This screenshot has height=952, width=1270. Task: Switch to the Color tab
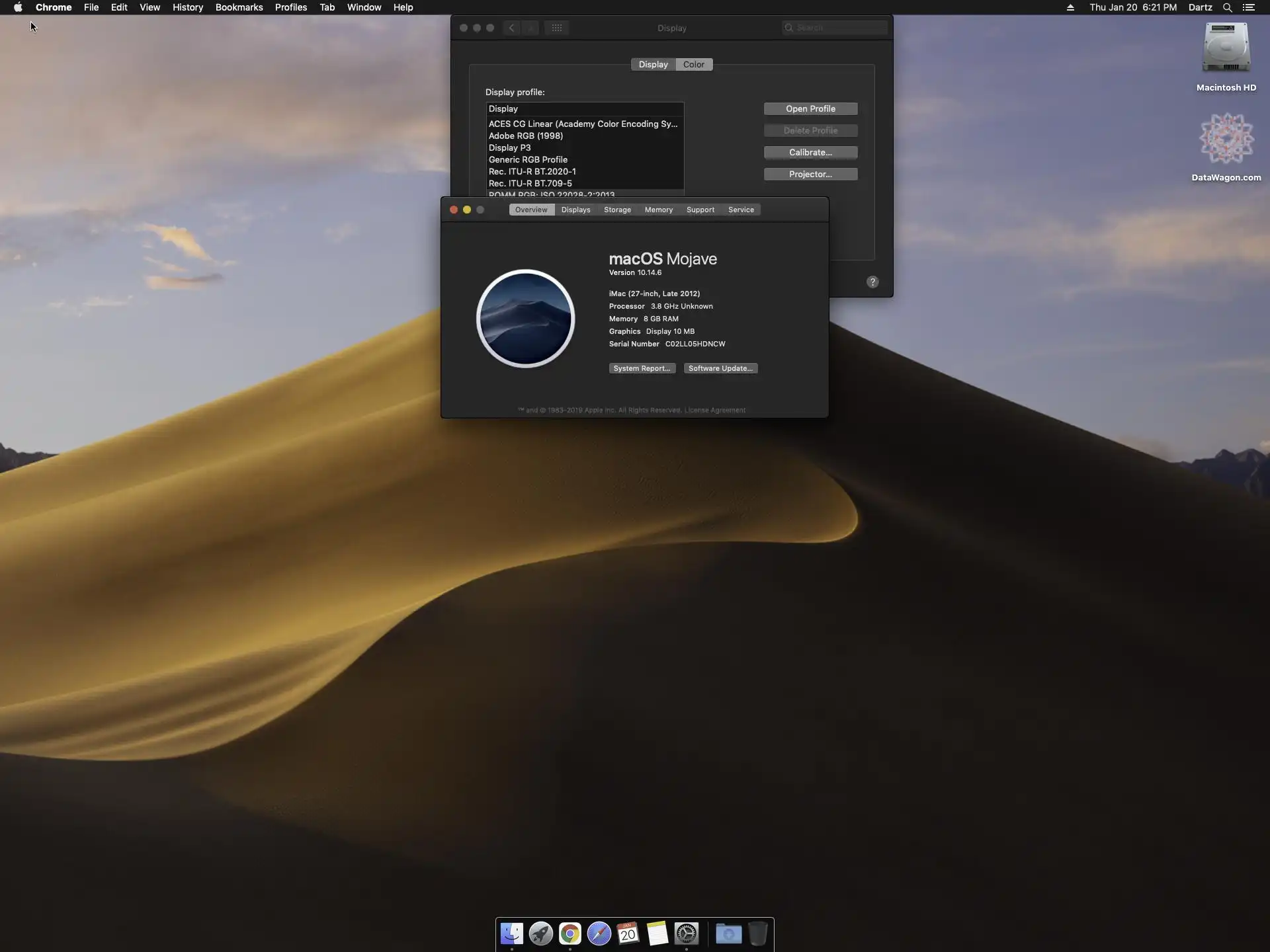tap(693, 64)
